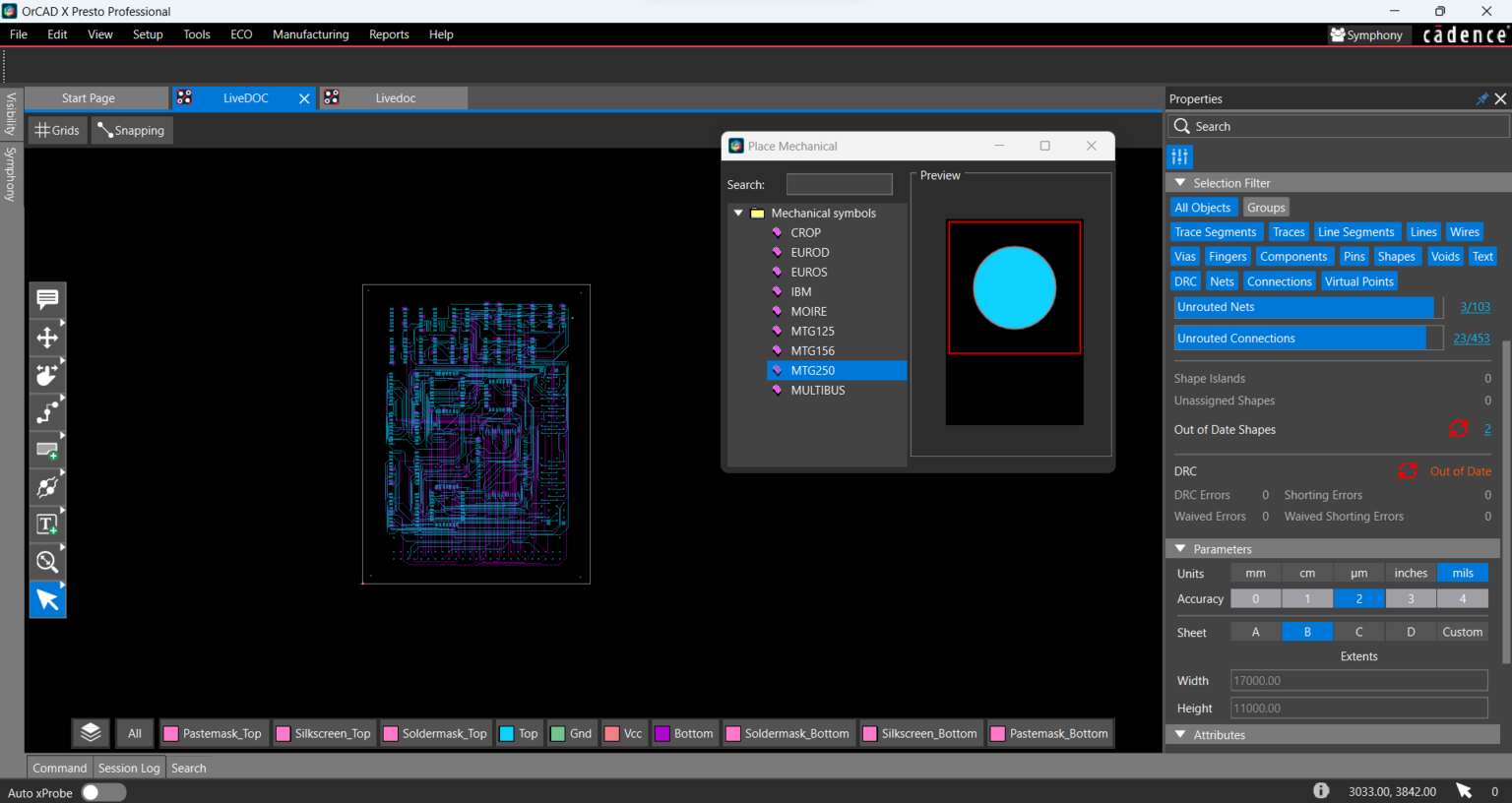Click the Place Mechanical search field
The image size is (1512, 803).
(x=840, y=184)
